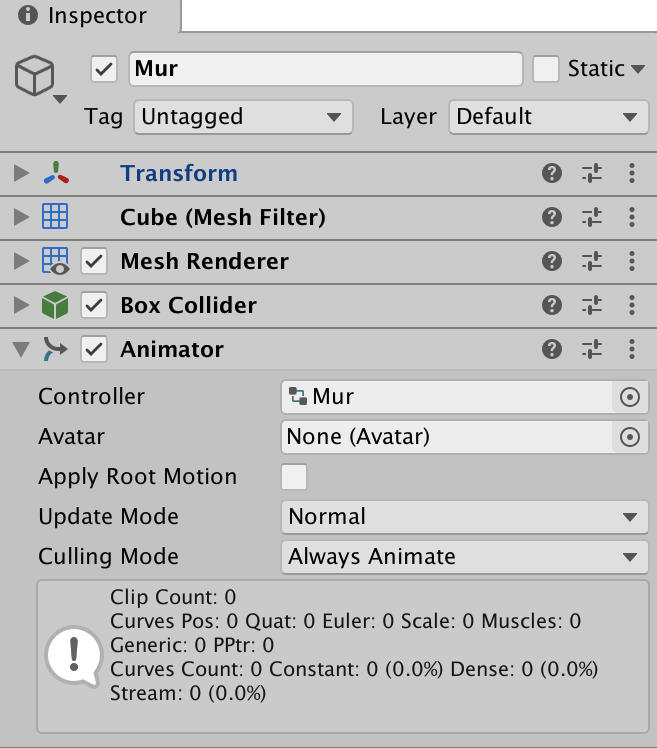Open the Box Collider more options menu
The width and height of the screenshot is (657, 748).
click(631, 305)
